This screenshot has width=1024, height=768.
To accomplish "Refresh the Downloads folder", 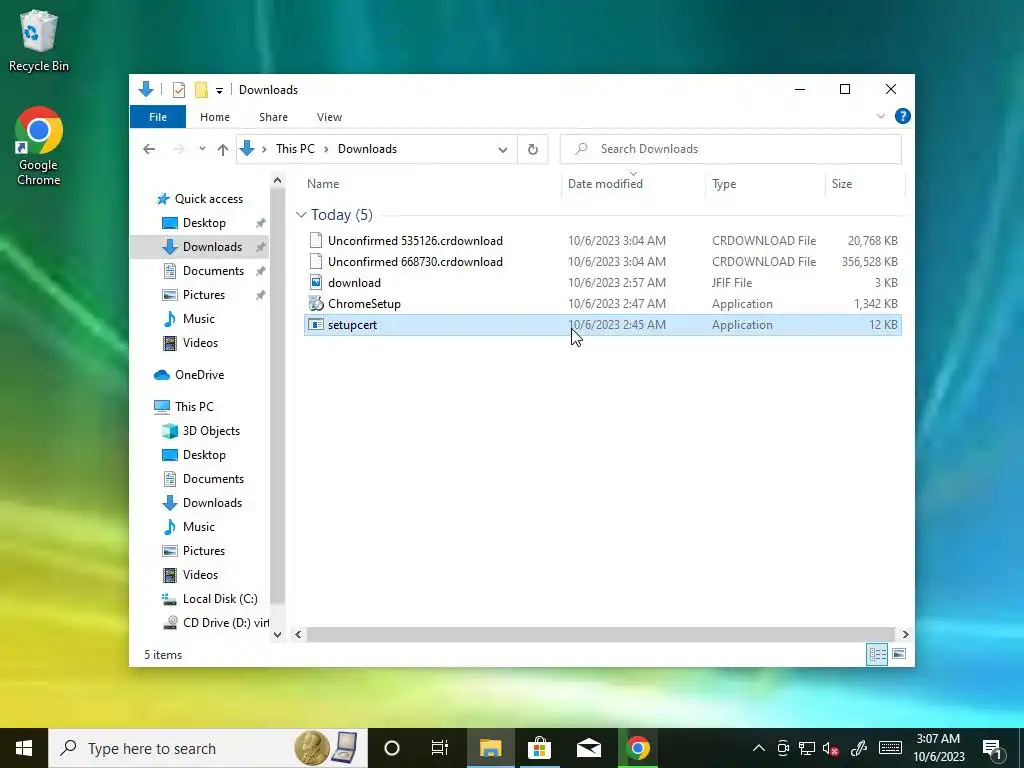I will [x=533, y=150].
